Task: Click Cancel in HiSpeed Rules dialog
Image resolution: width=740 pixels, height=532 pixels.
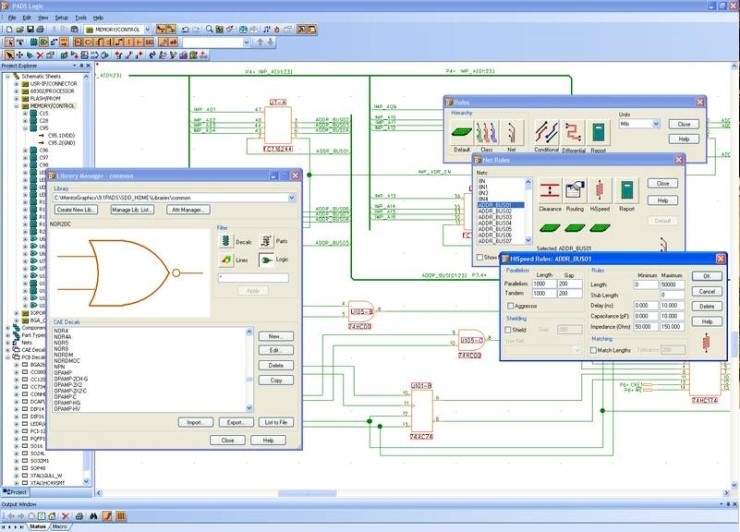Action: pyautogui.click(x=706, y=291)
